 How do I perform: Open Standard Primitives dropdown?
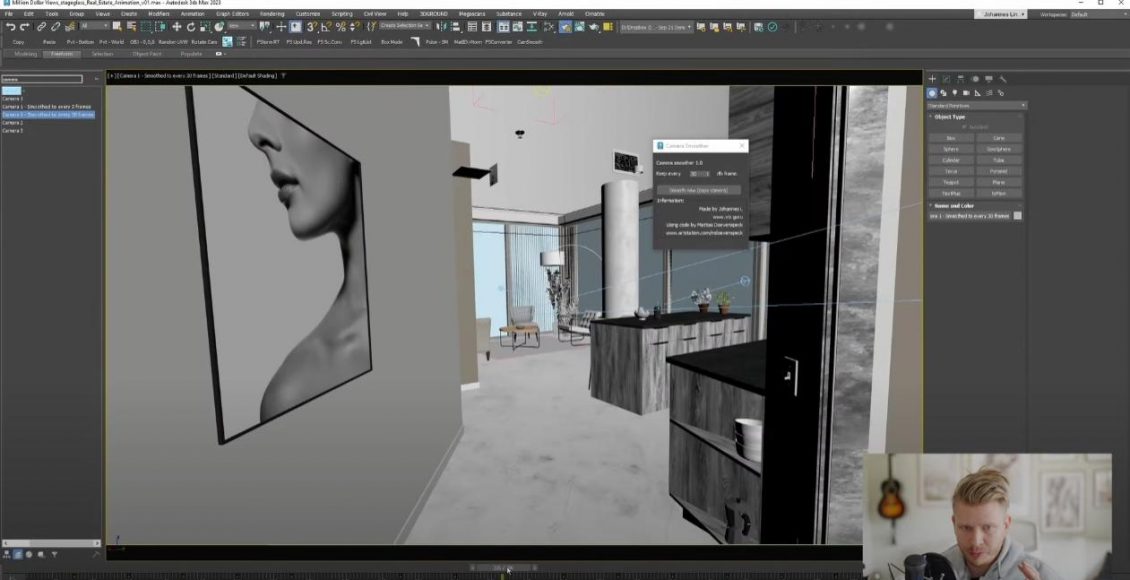pos(975,105)
